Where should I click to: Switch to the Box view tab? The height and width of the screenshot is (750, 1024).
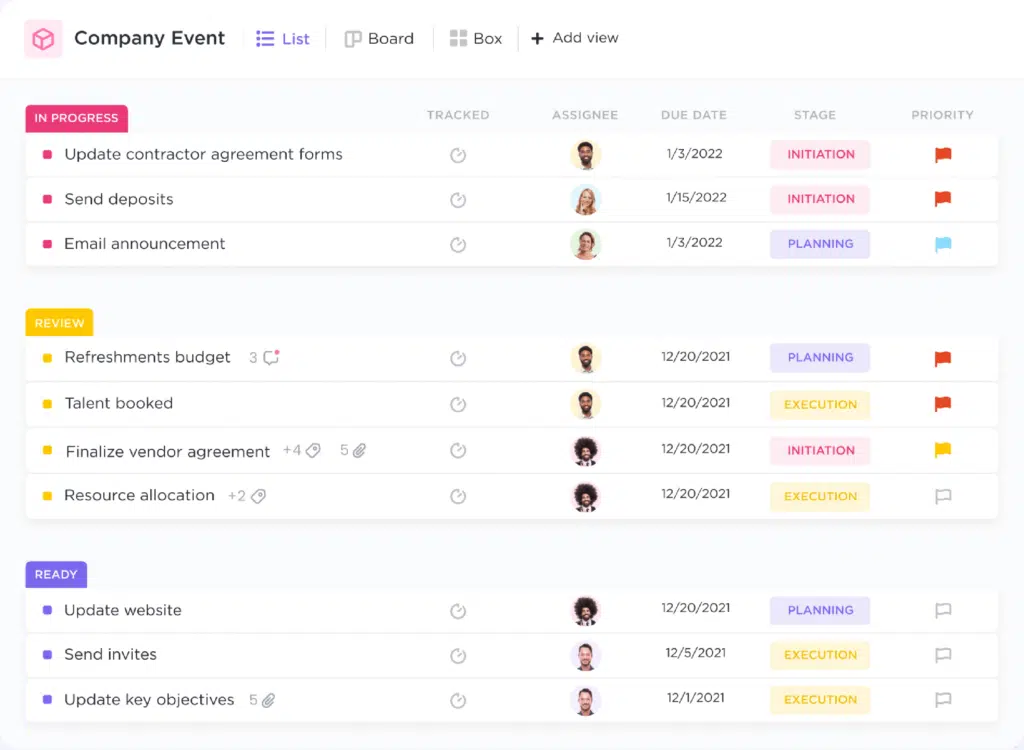476,39
